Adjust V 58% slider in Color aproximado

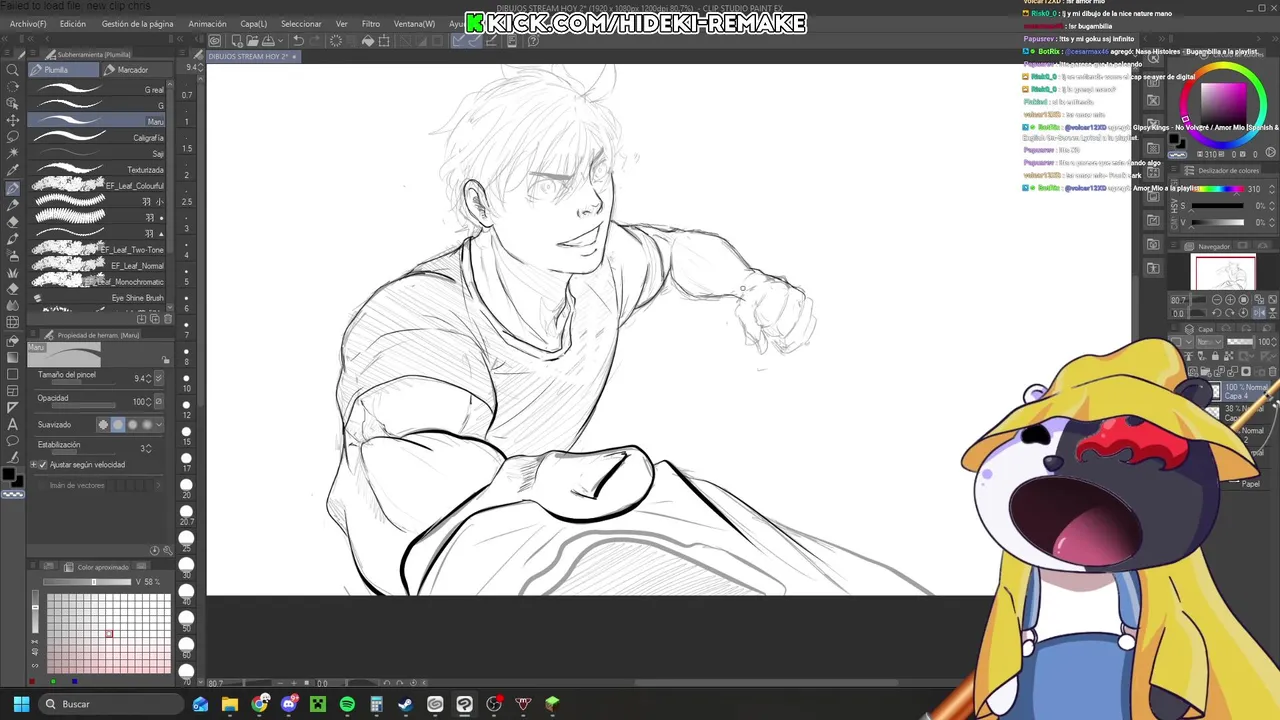coord(87,582)
